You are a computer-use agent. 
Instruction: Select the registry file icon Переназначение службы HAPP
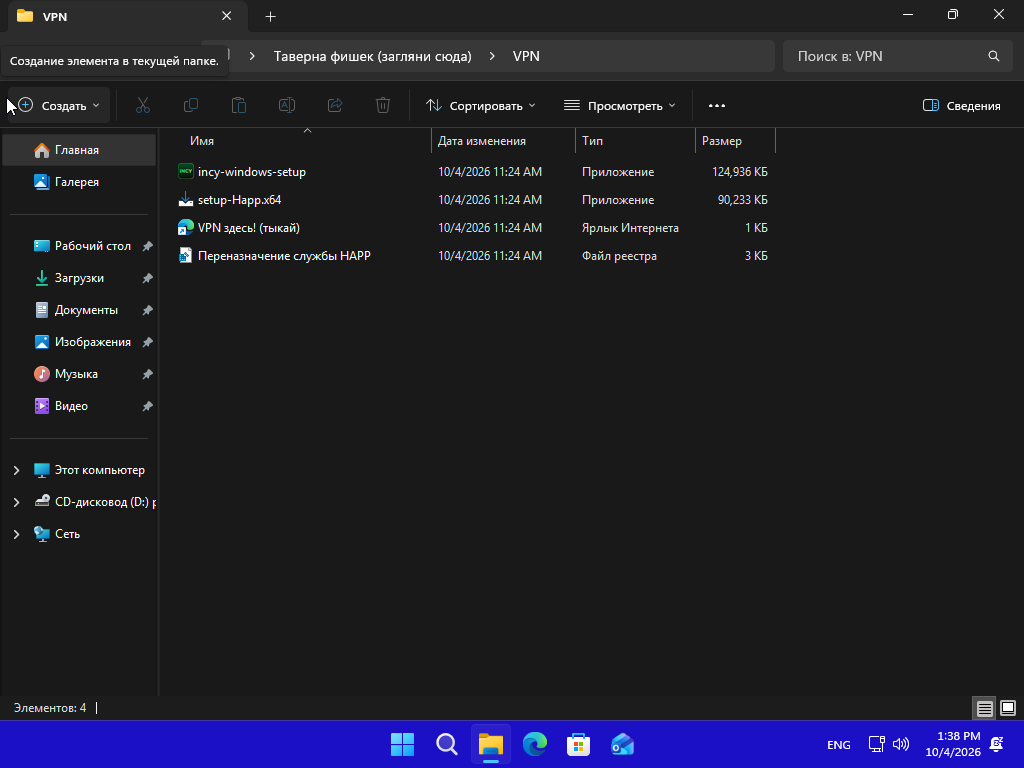[185, 255]
